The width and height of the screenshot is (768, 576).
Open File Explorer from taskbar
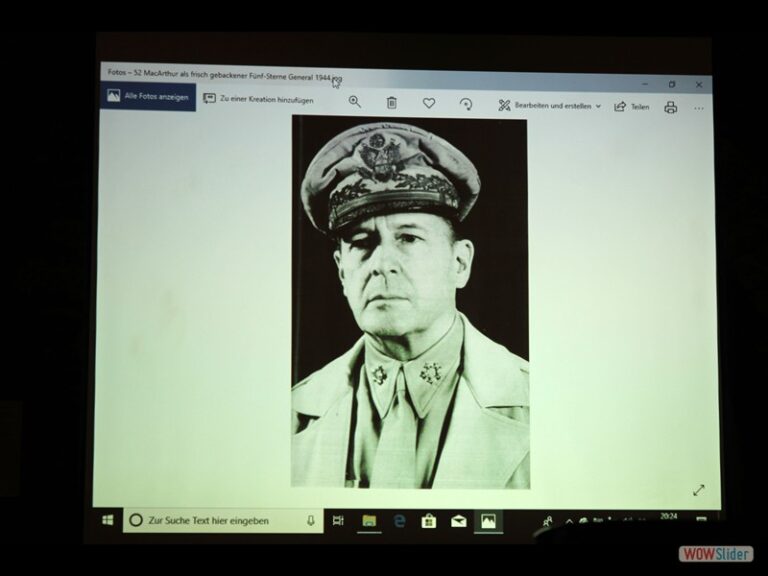pyautogui.click(x=369, y=520)
